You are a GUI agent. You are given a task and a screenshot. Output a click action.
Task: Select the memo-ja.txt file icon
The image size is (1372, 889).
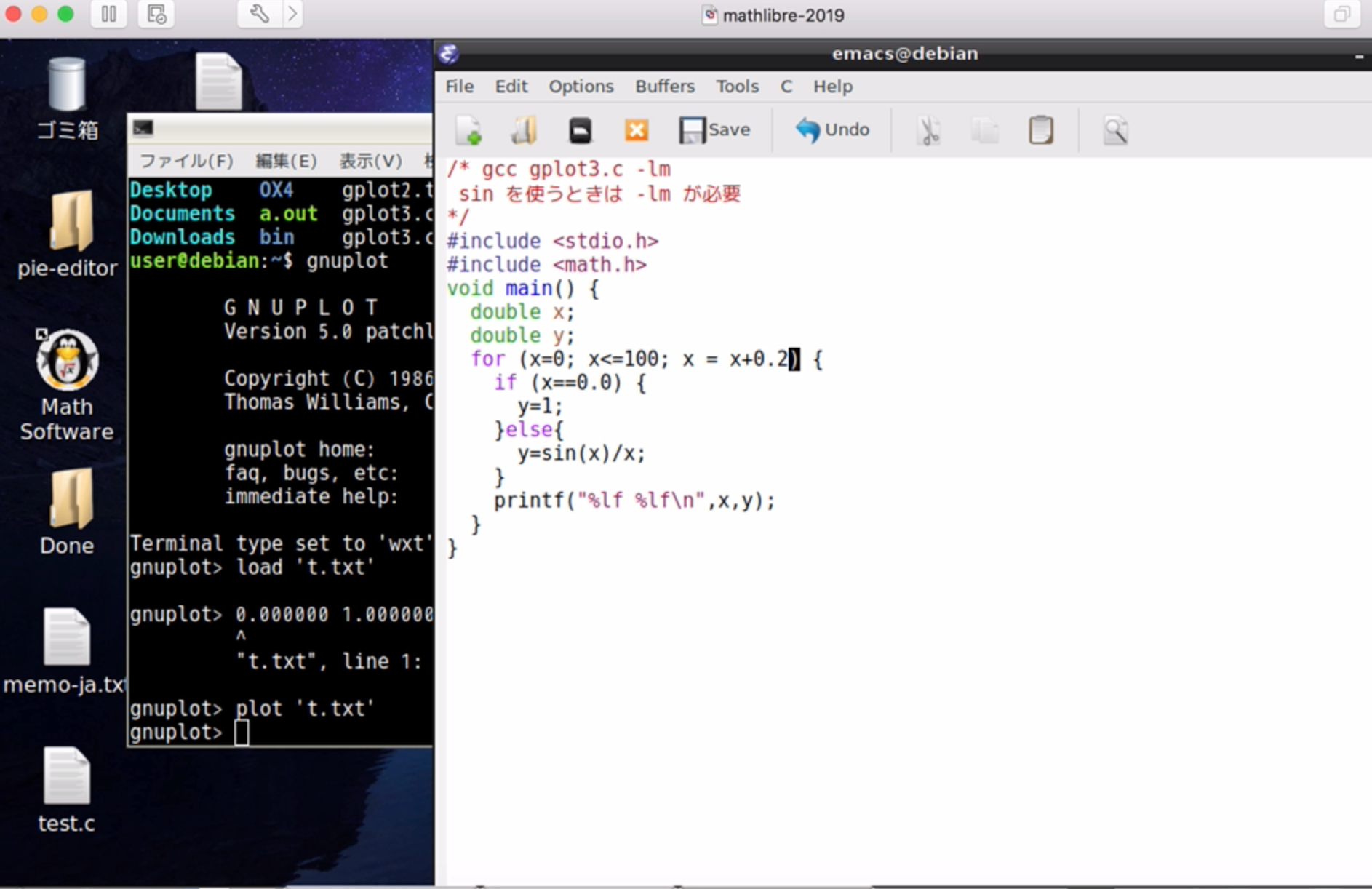click(x=65, y=651)
